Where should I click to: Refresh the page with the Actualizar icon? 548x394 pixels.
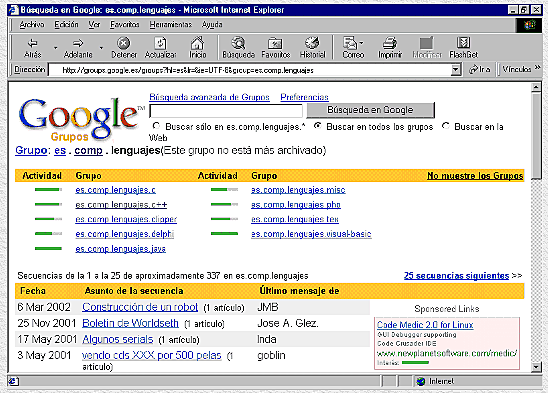coord(160,43)
